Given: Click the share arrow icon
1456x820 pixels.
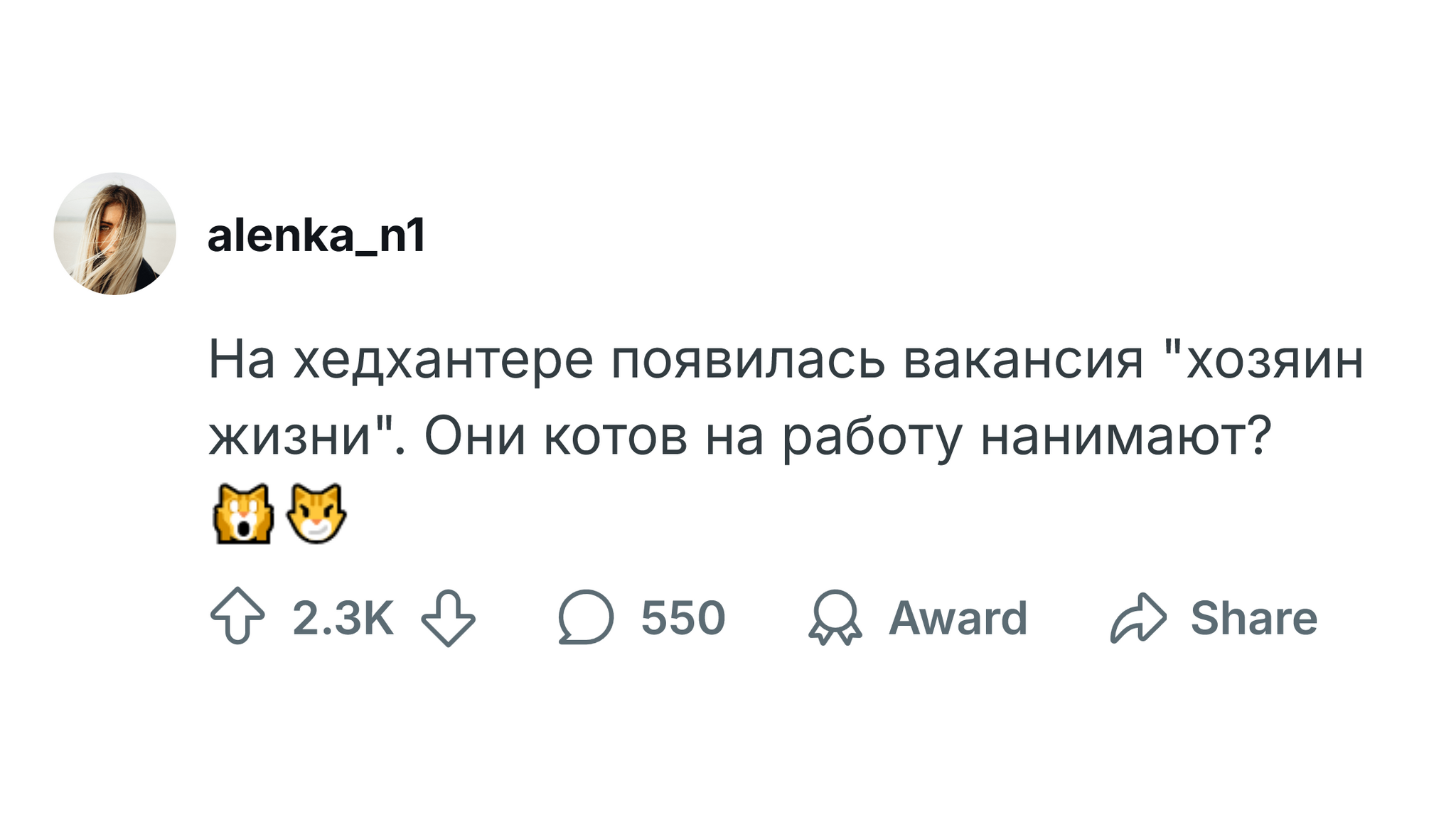Looking at the screenshot, I should 1138,617.
